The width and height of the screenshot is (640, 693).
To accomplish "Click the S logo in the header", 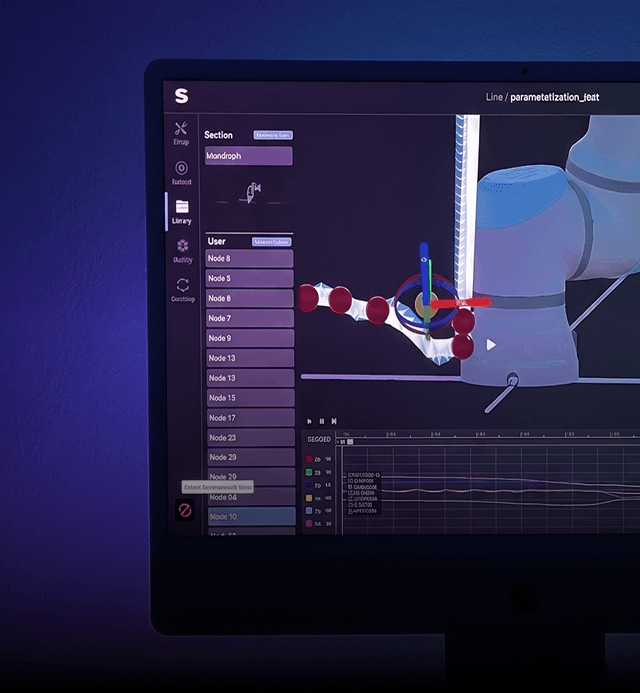I will click(x=181, y=96).
